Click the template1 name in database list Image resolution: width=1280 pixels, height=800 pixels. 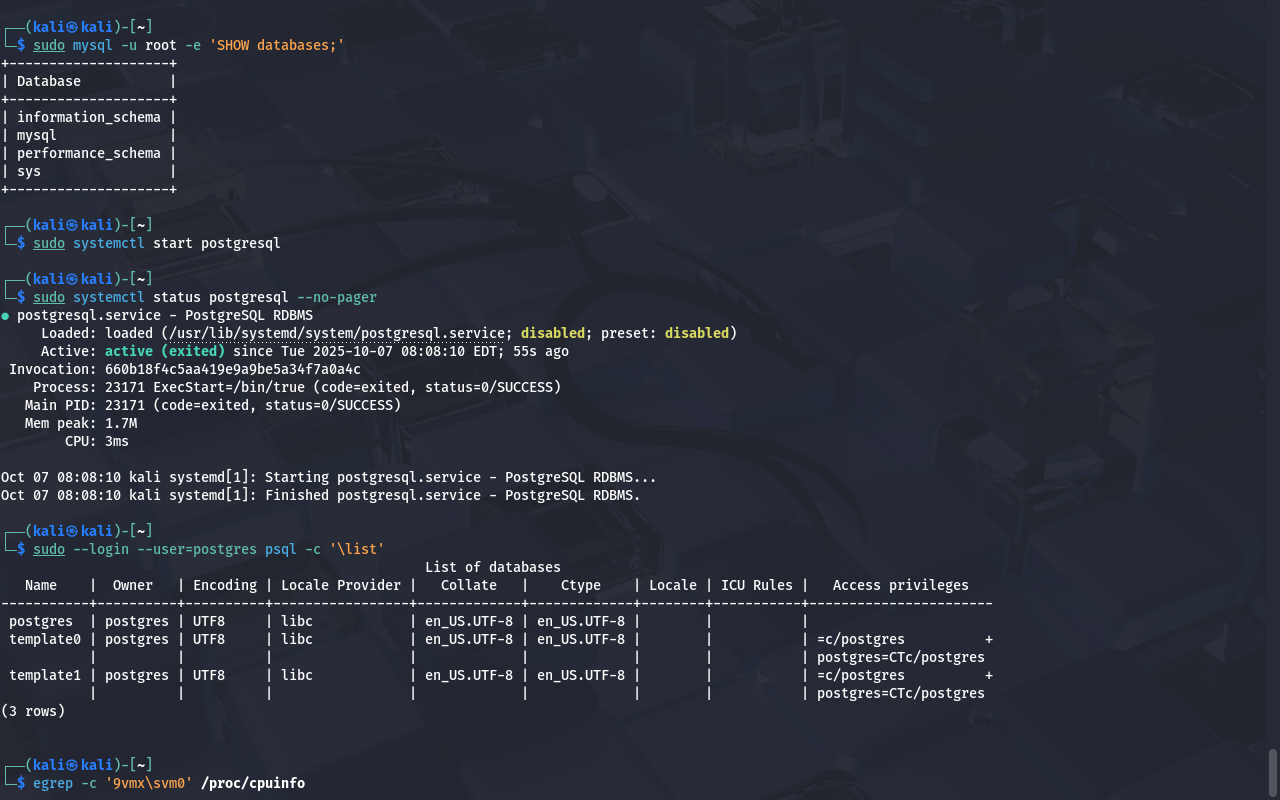(45, 675)
